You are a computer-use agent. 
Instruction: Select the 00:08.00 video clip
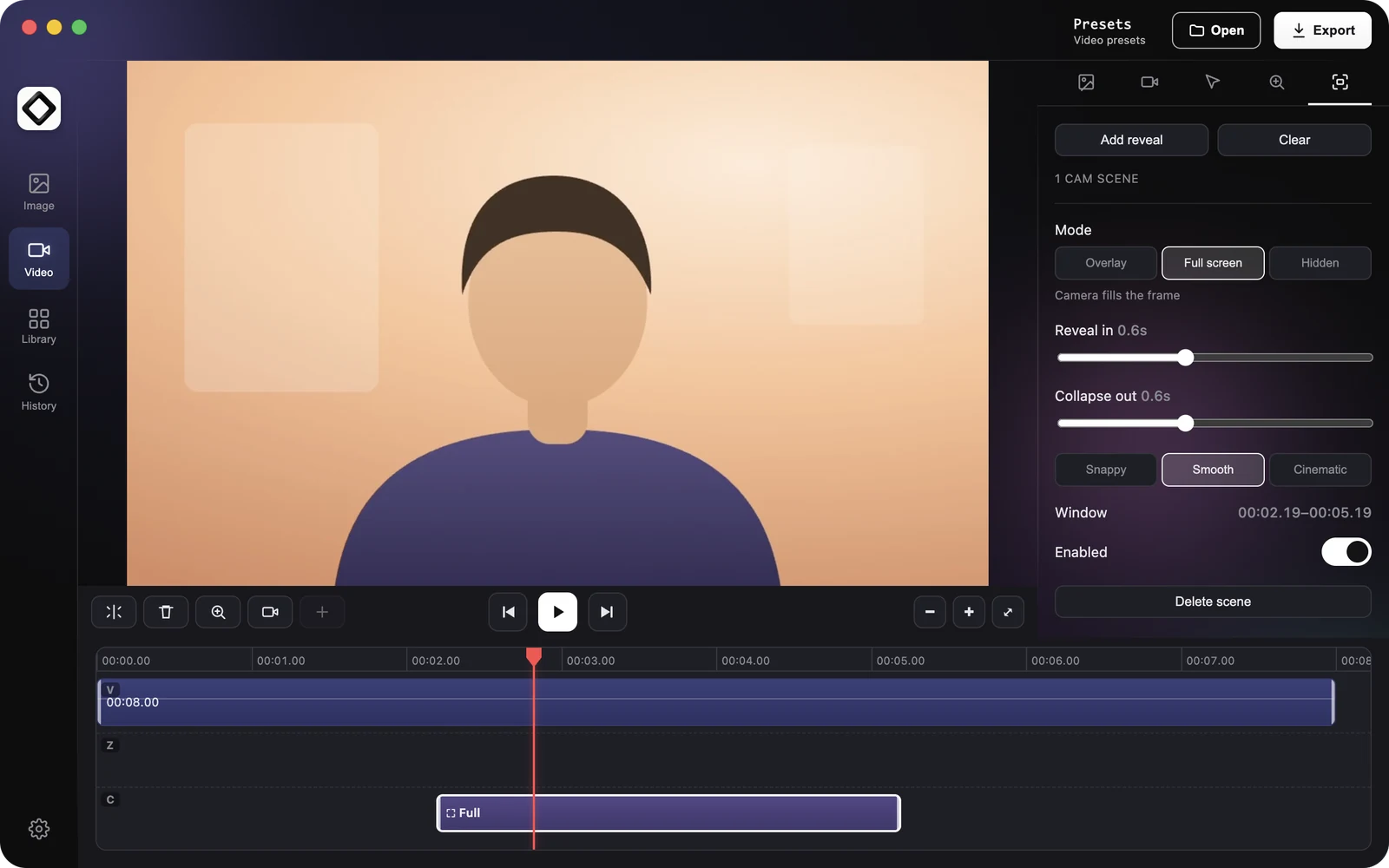click(716, 702)
